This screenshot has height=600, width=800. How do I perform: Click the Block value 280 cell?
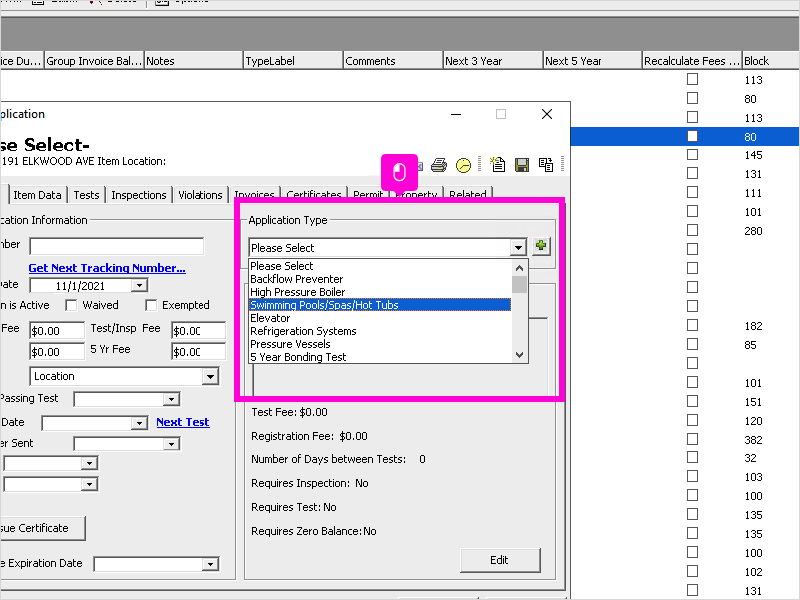(753, 231)
